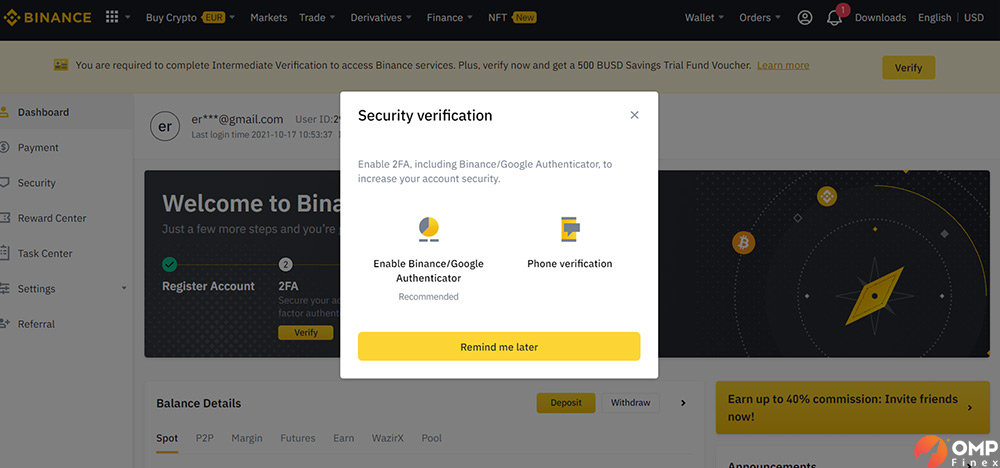The width and height of the screenshot is (1000, 468).
Task: Click the BNB coin graphic icon
Action: tap(827, 196)
